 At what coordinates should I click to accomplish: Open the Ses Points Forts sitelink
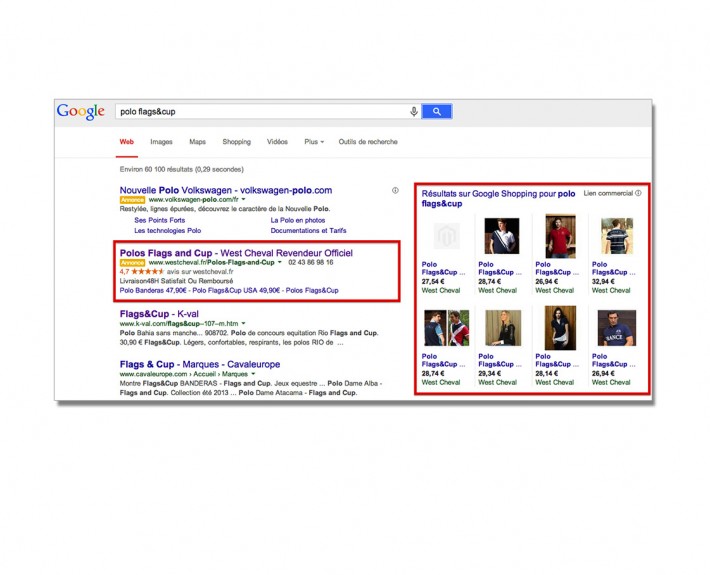pyautogui.click(x=160, y=220)
